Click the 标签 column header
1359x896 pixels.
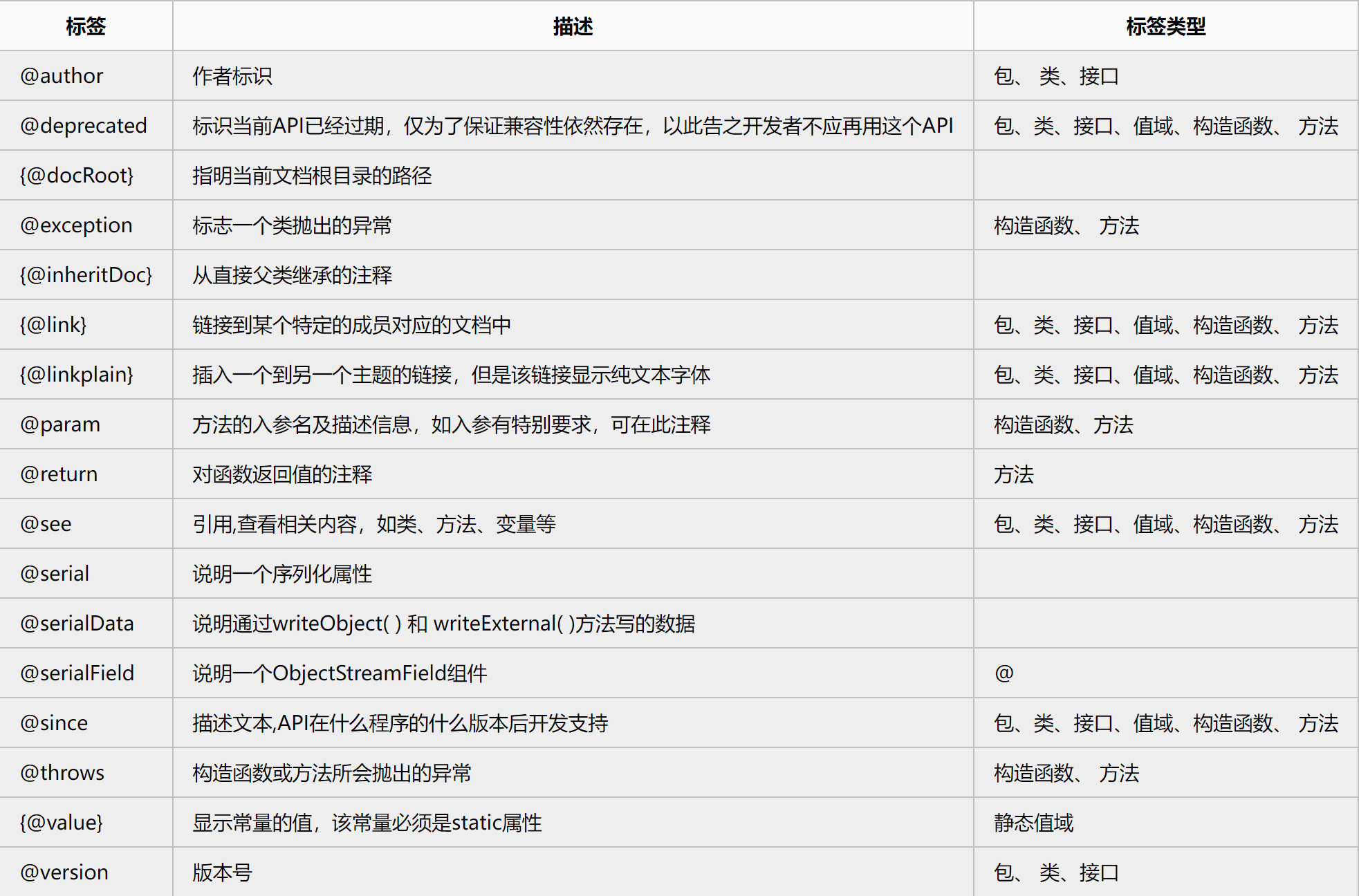click(86, 26)
